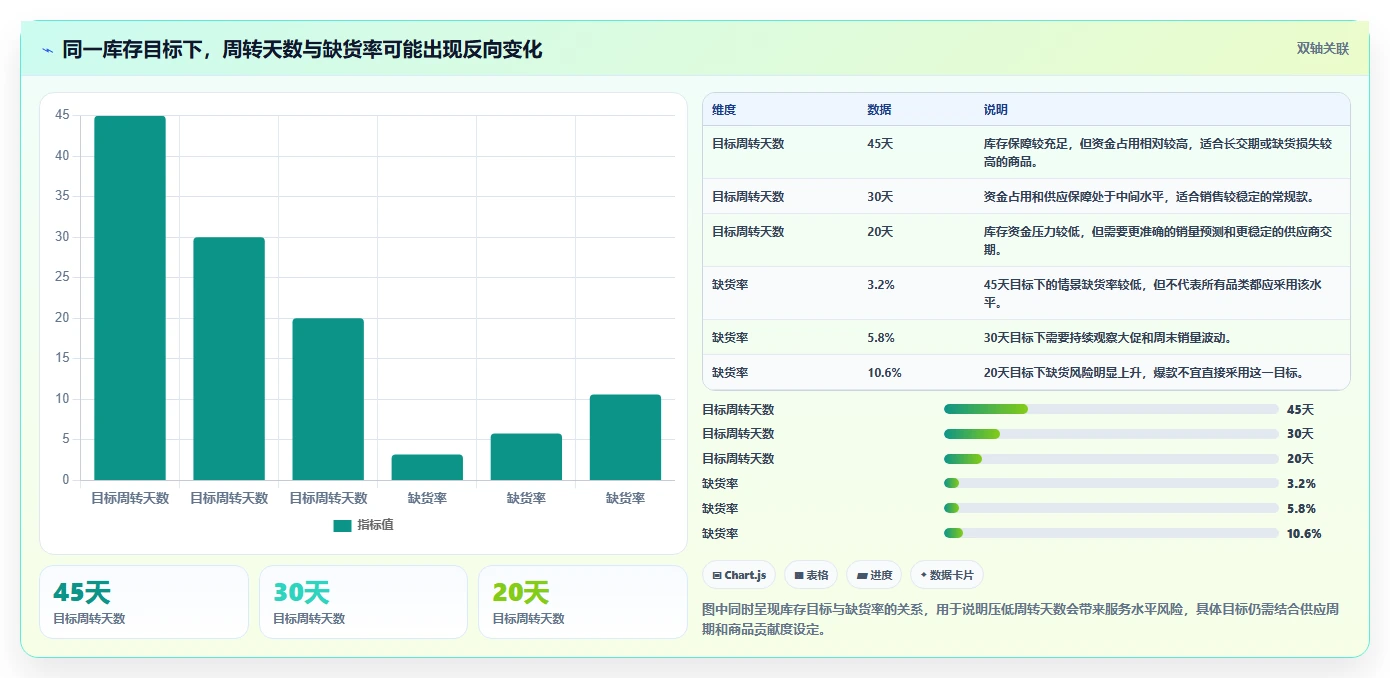Click the 5.8 缺货率 bar in the chart
1390x678 pixels.
[x=526, y=457]
